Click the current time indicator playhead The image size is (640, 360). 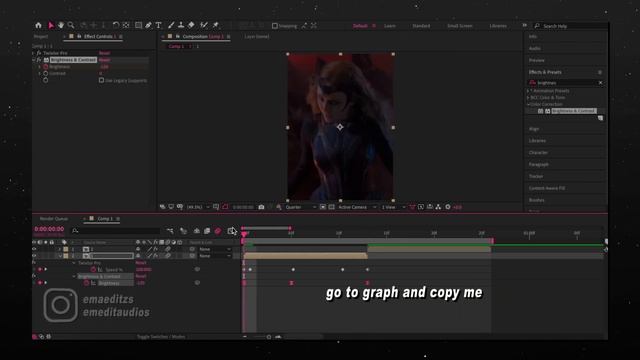pos(244,234)
